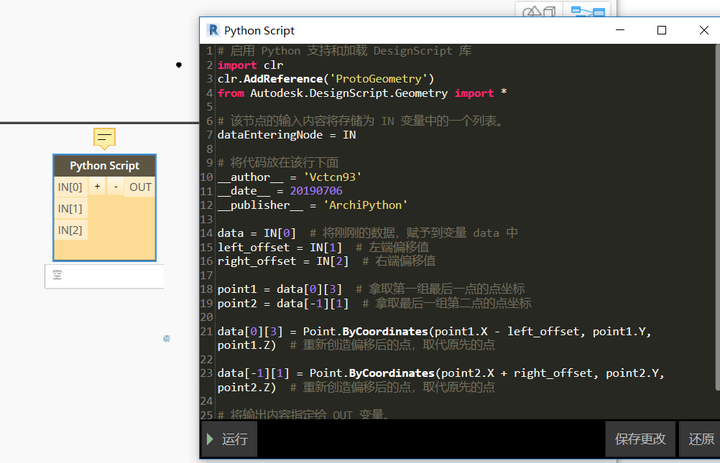720x463 pixels.
Task: Click the OUT output port on node
Action: 140,187
